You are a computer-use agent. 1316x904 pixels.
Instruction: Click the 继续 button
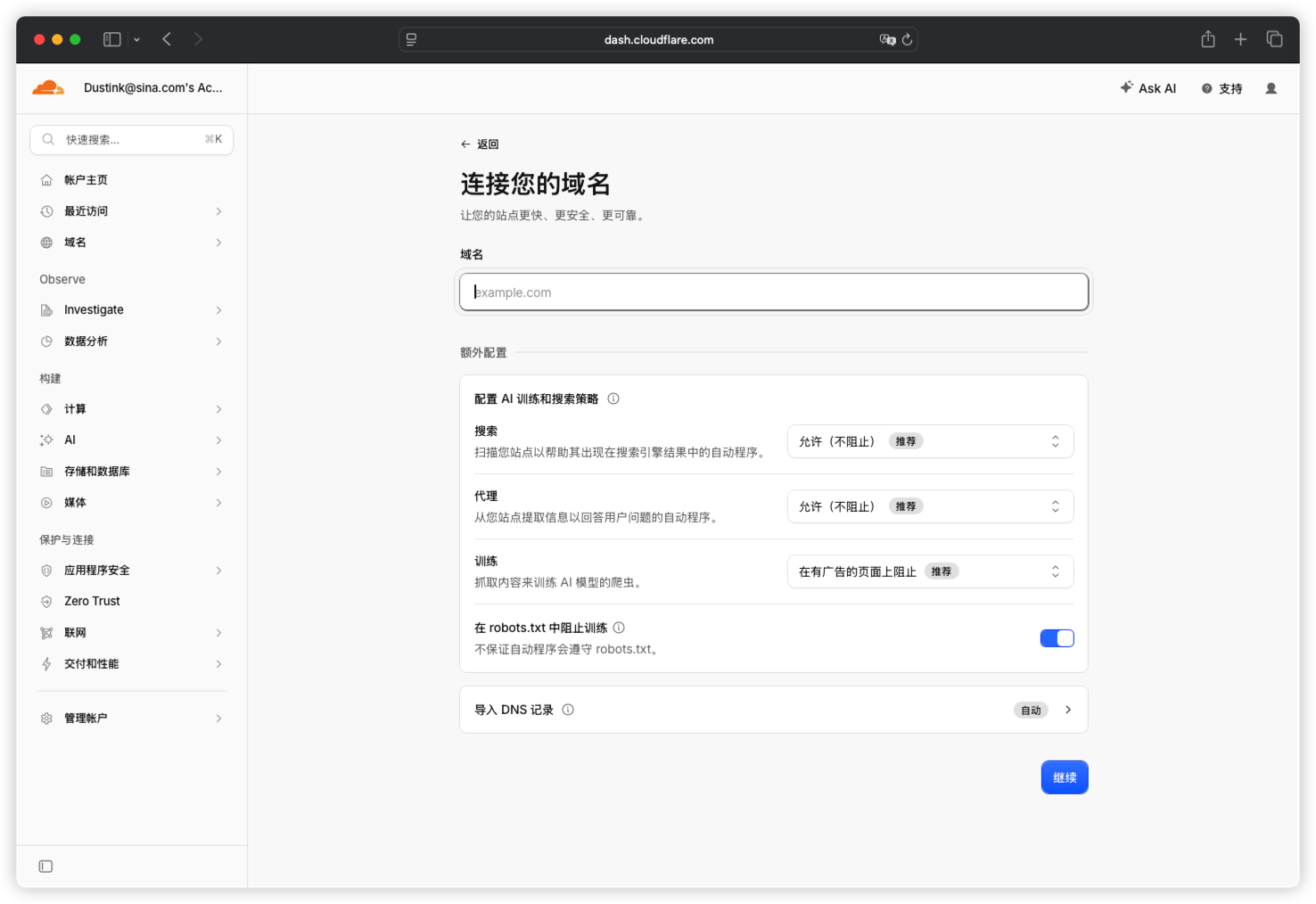[1065, 777]
